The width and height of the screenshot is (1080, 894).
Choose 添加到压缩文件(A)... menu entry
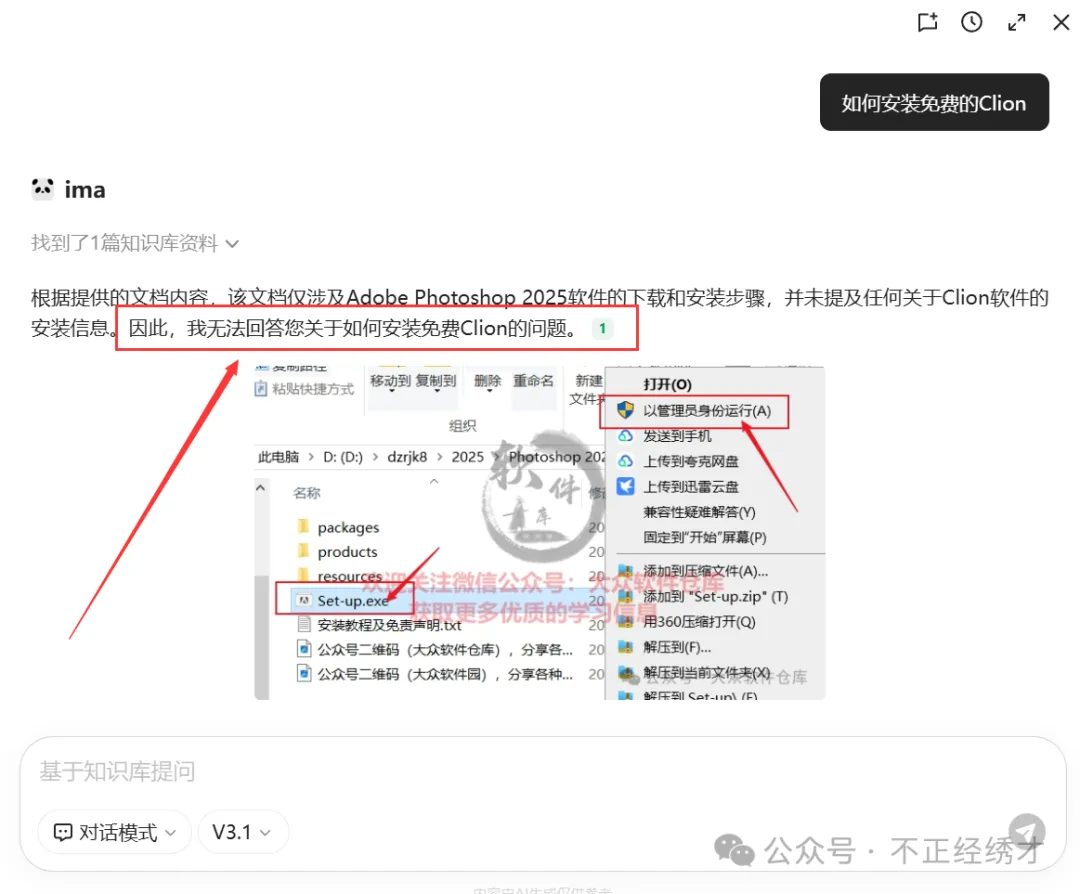705,572
